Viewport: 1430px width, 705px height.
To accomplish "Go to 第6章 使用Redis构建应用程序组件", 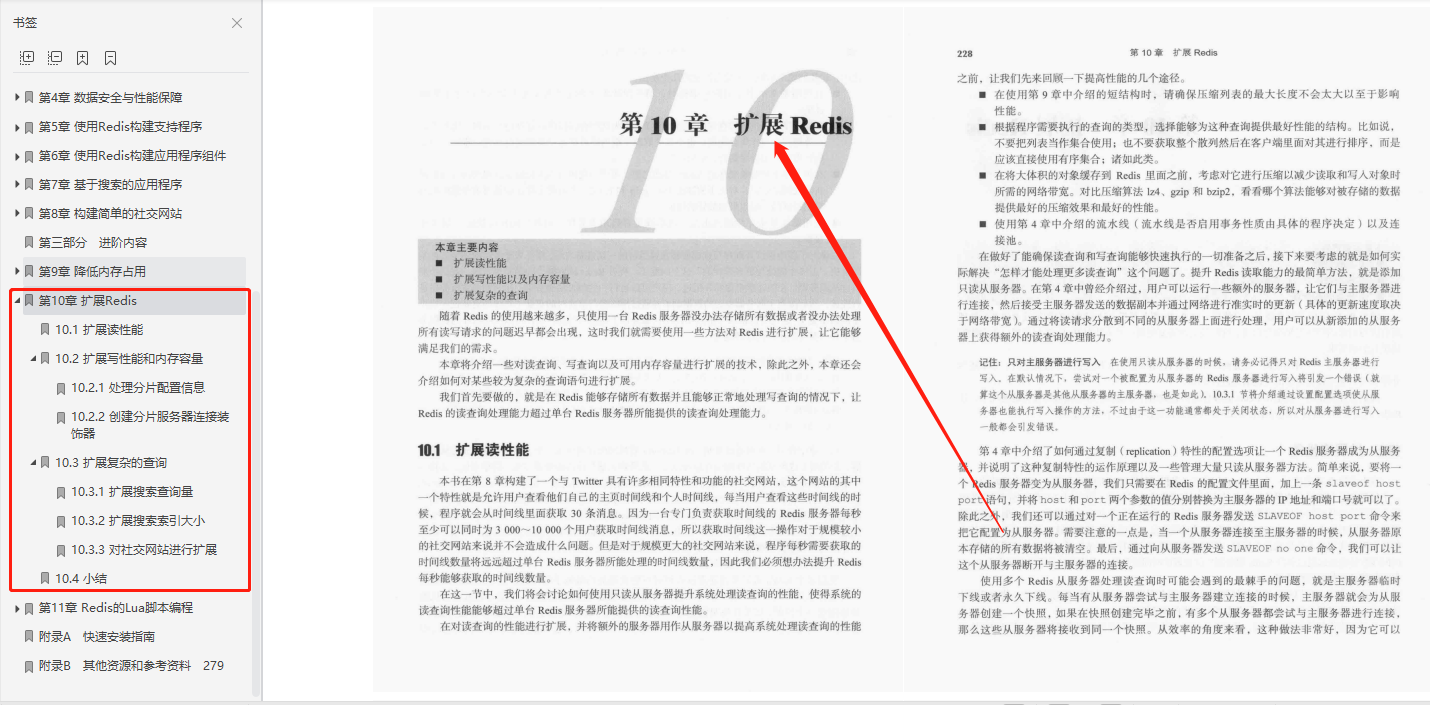I will pos(133,156).
